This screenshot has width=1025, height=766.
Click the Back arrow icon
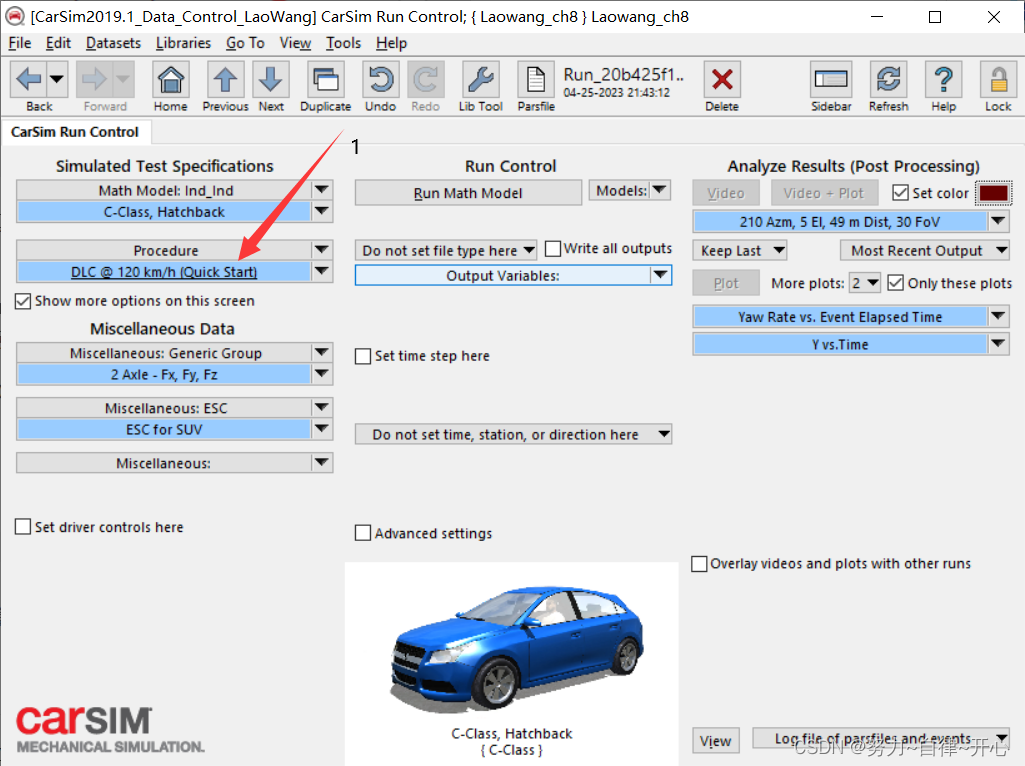coord(29,80)
